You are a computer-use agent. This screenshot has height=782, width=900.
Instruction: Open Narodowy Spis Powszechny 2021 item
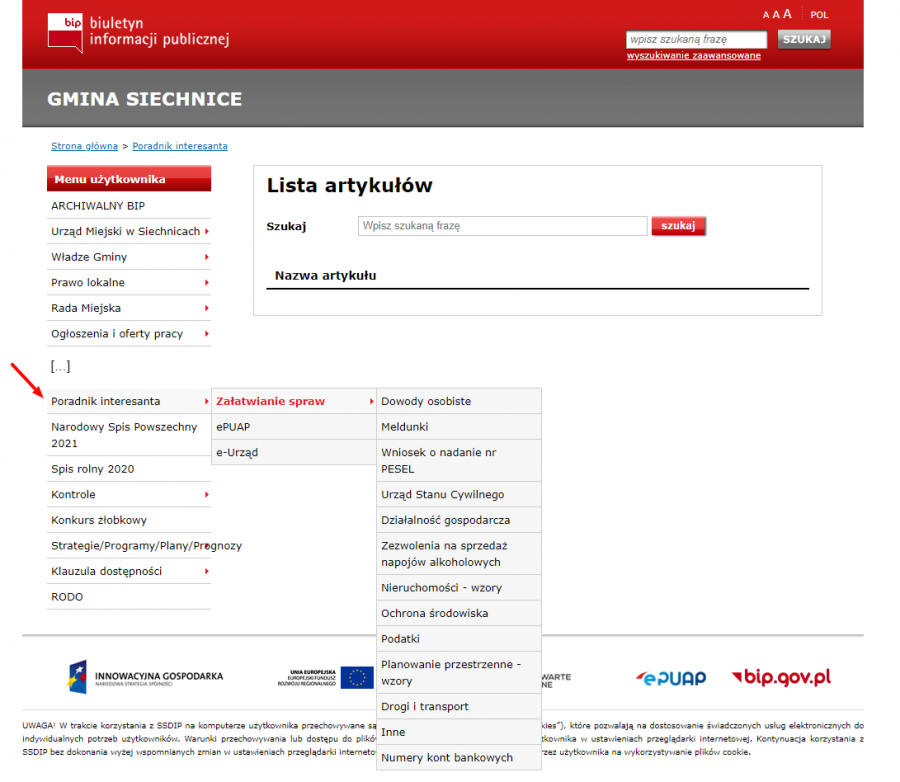pos(129,435)
